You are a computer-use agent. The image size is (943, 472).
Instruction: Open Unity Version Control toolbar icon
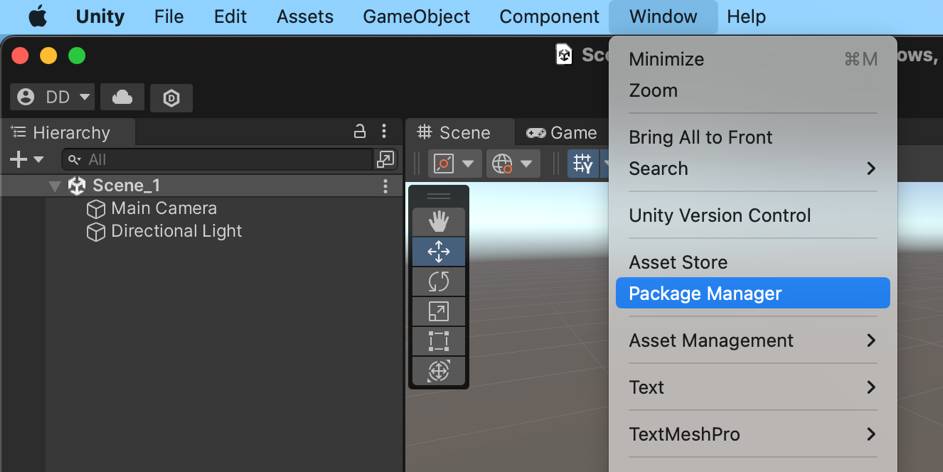[171, 97]
